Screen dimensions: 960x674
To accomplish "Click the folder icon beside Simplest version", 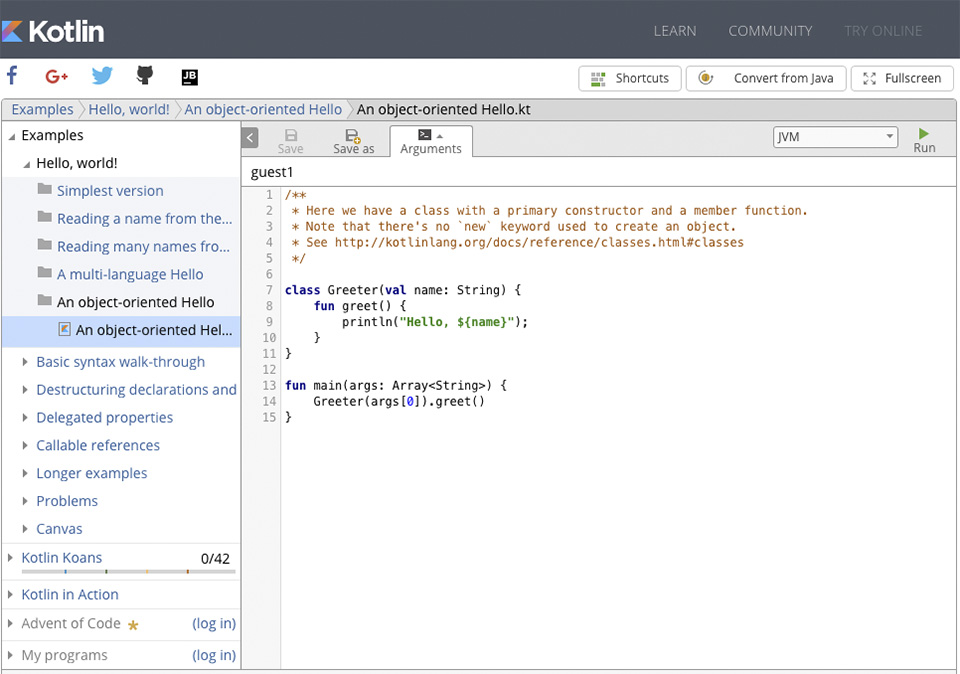I will point(44,189).
